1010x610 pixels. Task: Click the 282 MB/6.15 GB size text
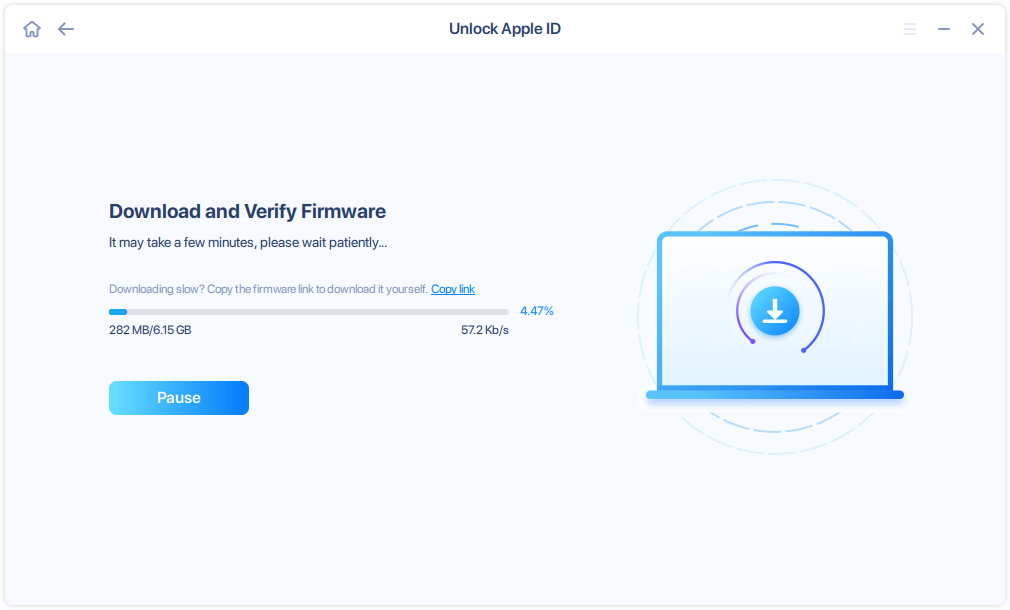pyautogui.click(x=150, y=330)
